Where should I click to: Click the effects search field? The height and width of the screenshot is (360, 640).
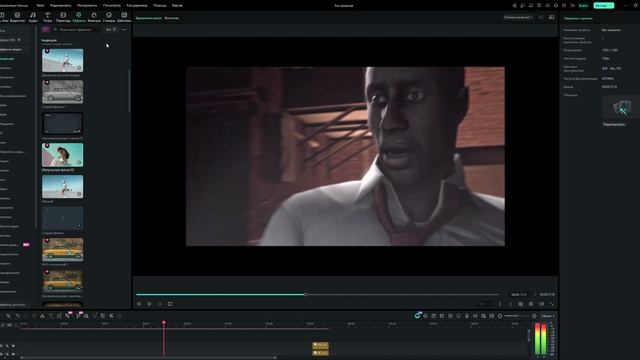pyautogui.click(x=77, y=29)
